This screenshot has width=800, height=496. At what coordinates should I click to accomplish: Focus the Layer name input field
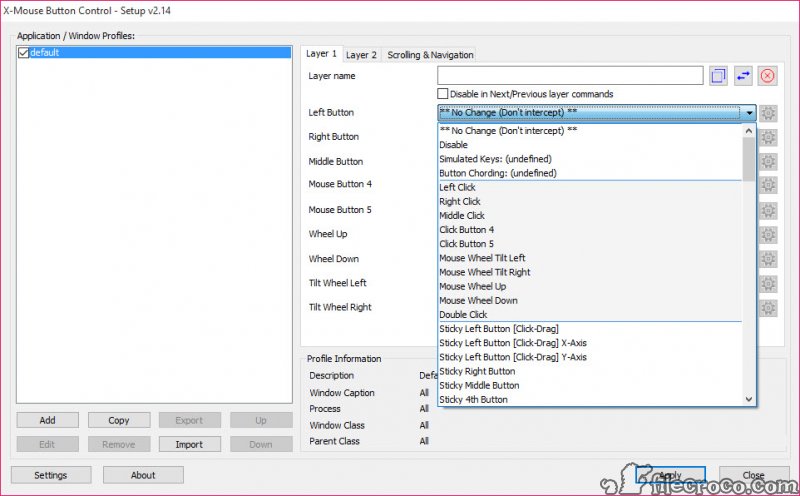(570, 76)
